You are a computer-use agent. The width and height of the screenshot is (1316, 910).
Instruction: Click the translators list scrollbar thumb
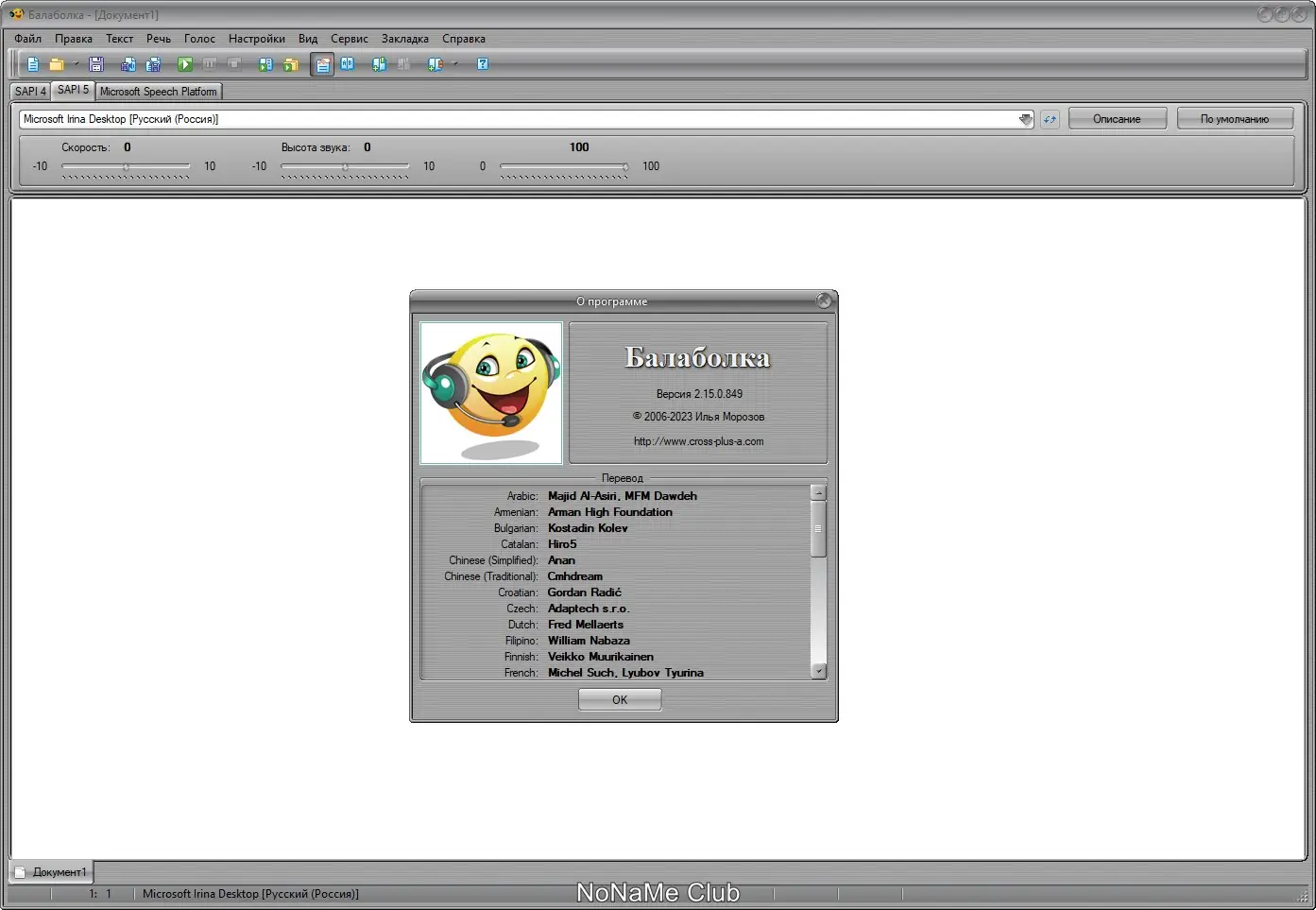pyautogui.click(x=818, y=528)
